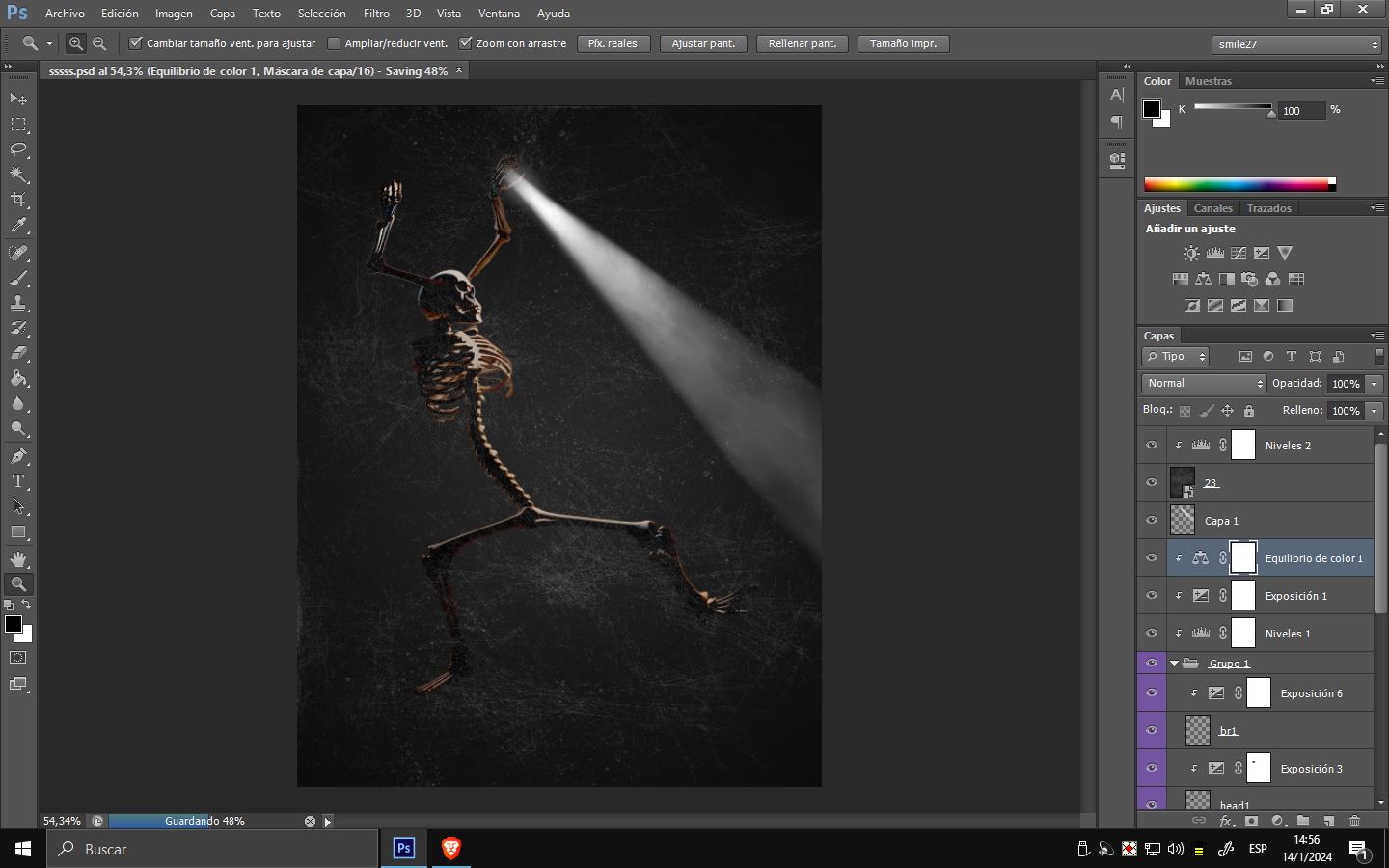Switch to the Muestras tab
The width and height of the screenshot is (1389, 868).
(1209, 81)
